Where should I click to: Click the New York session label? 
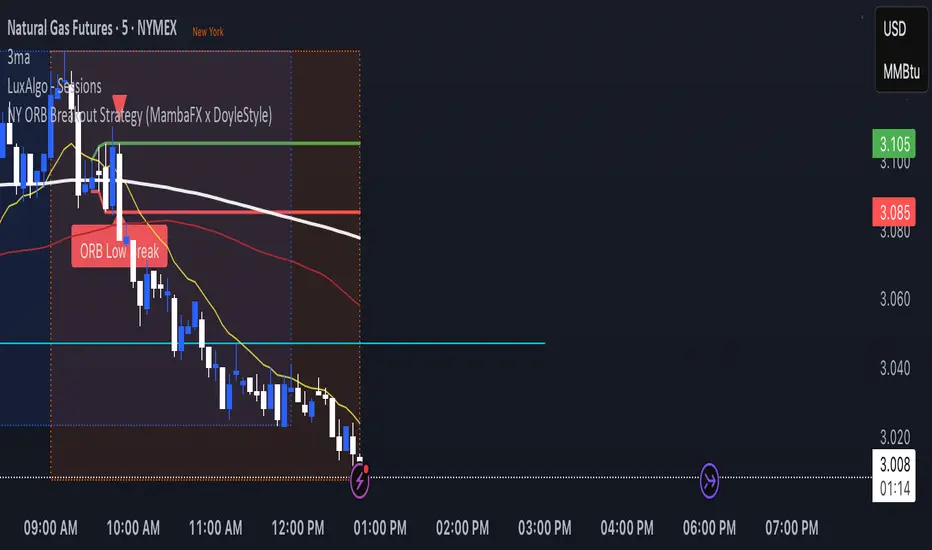coord(208,32)
